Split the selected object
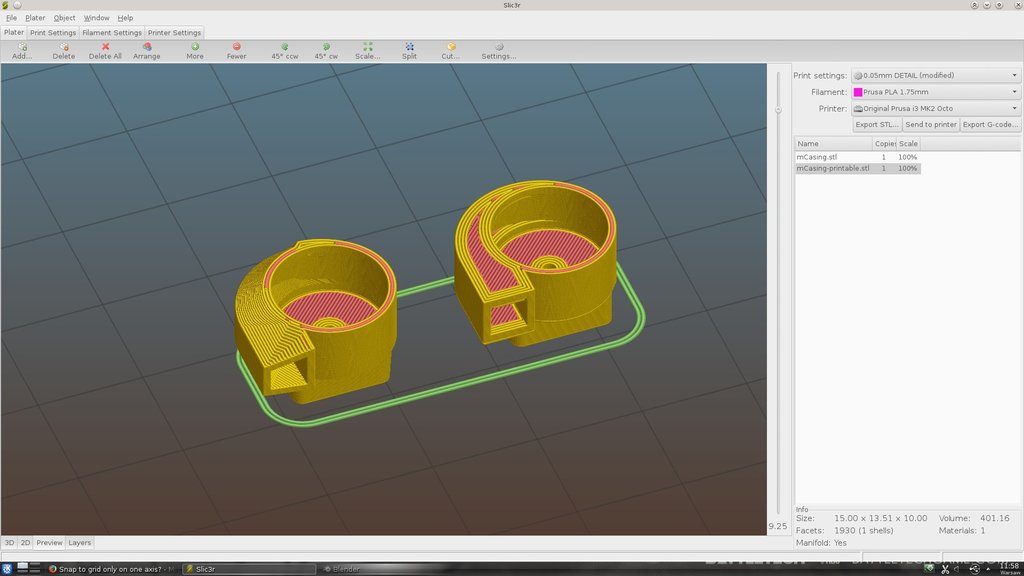 pyautogui.click(x=409, y=47)
